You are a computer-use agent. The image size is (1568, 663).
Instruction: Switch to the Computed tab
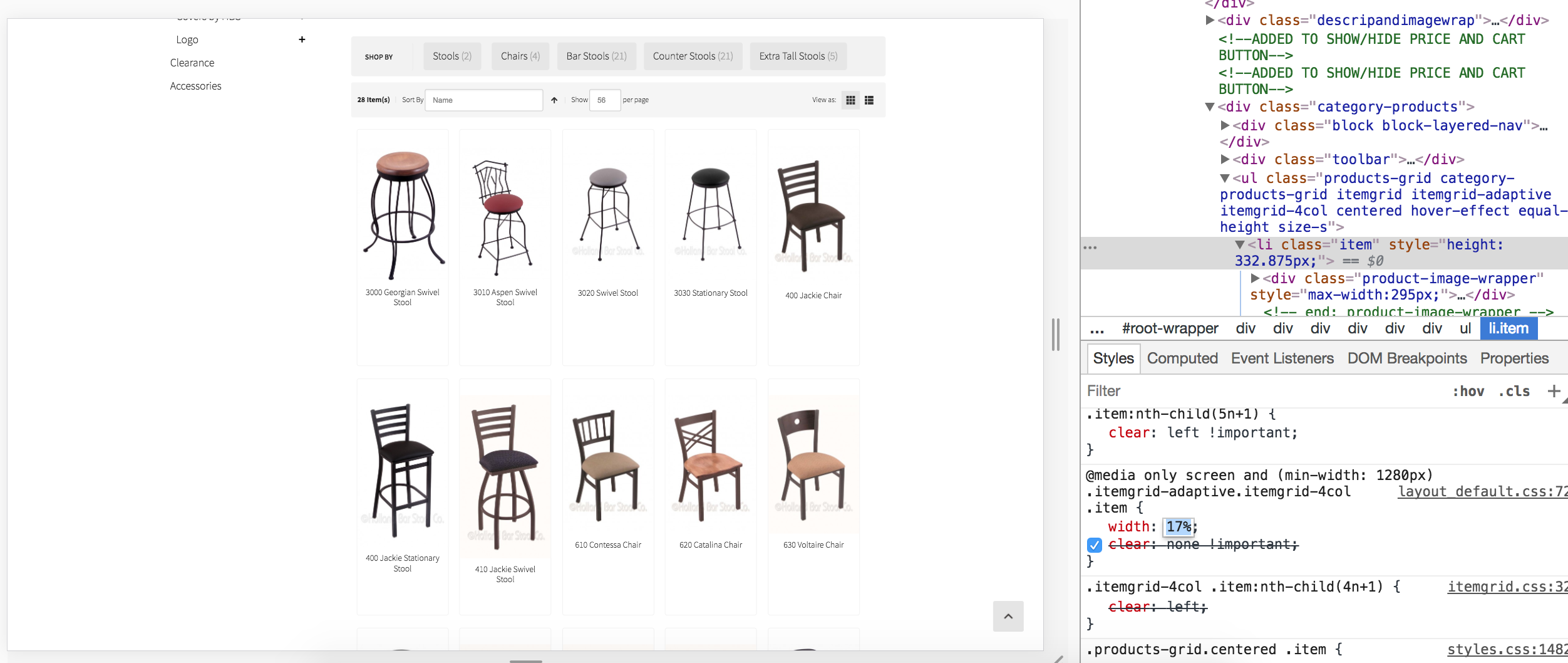[1181, 358]
